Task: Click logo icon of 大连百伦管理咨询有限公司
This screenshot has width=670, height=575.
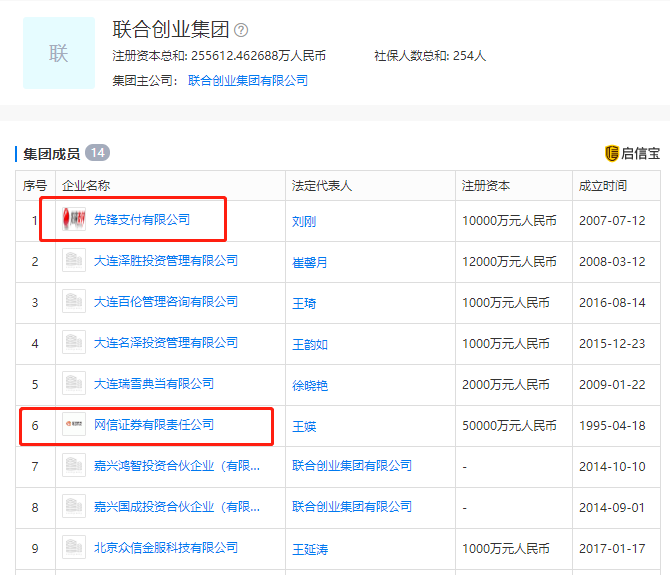Action: [x=74, y=301]
